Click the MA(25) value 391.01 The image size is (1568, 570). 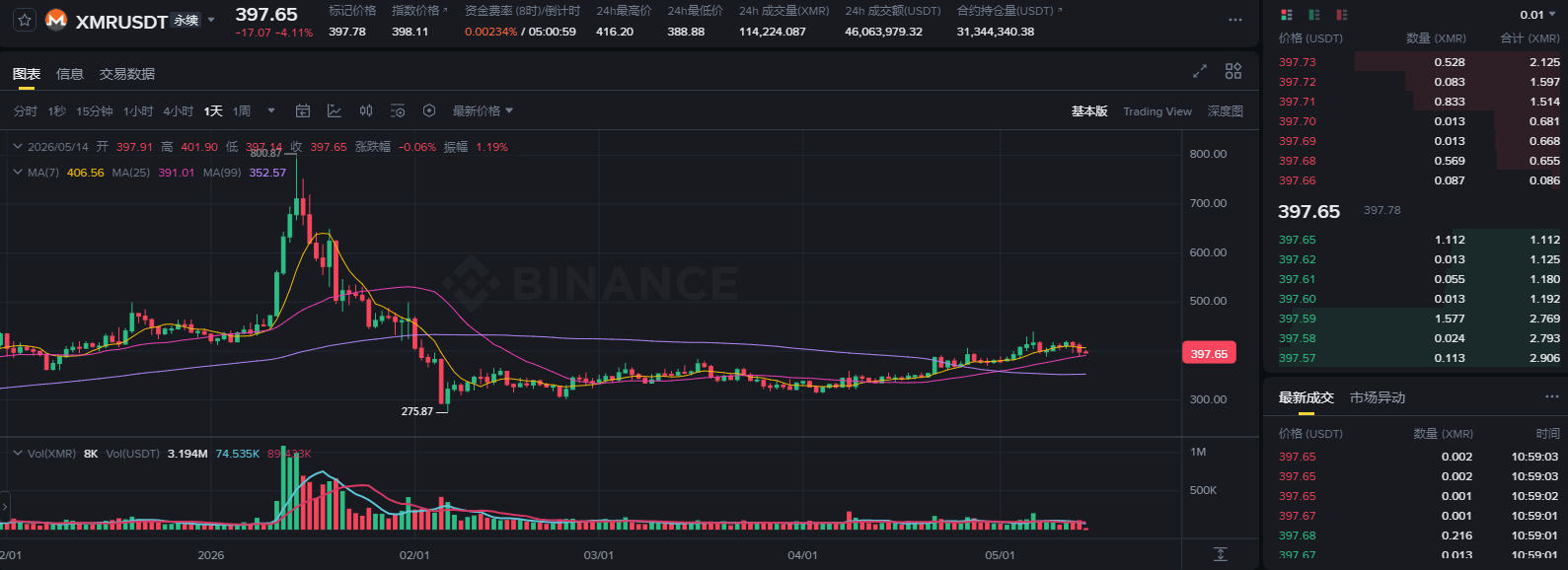(x=176, y=173)
